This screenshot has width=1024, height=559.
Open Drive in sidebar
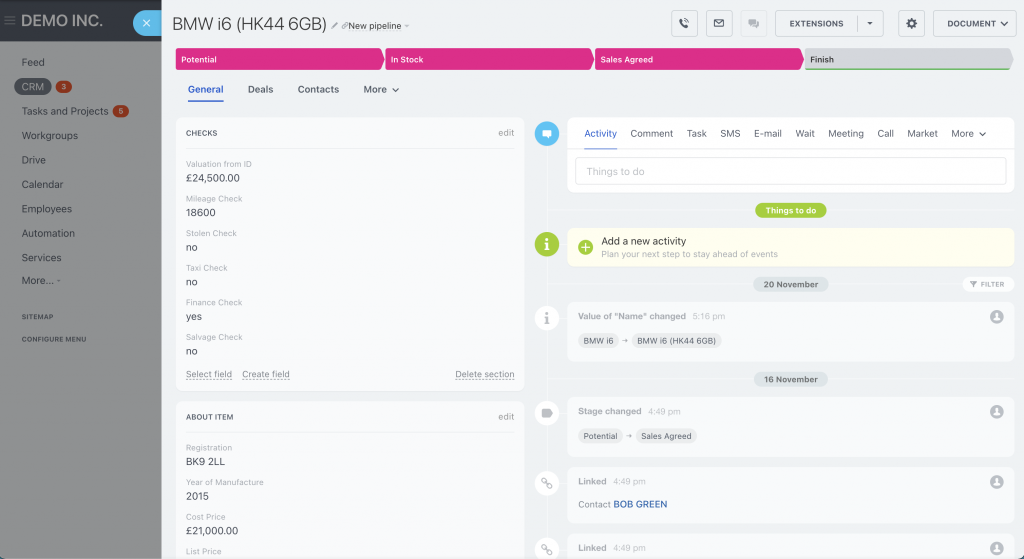tap(33, 160)
